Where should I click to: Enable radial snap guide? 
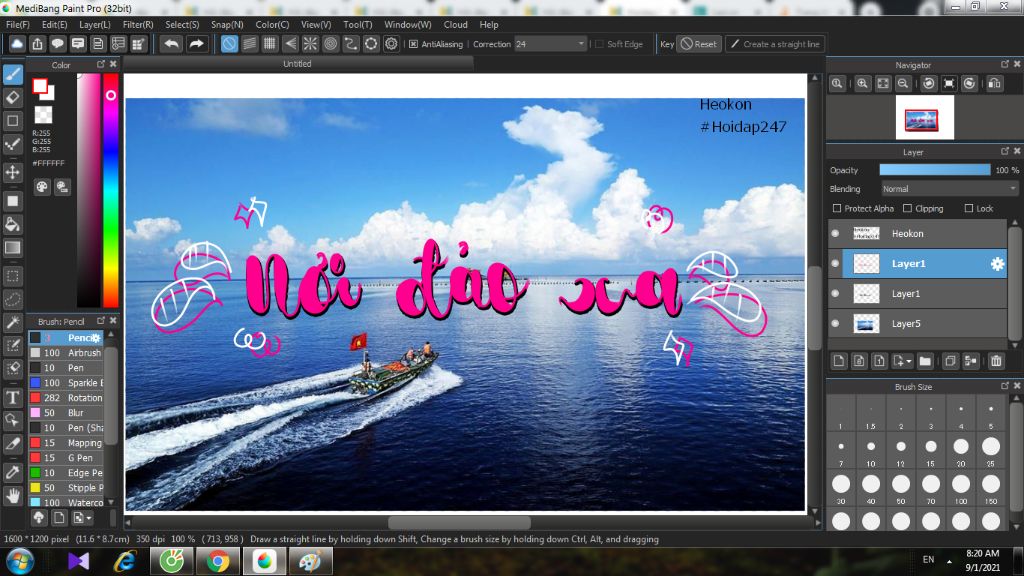(x=310, y=44)
